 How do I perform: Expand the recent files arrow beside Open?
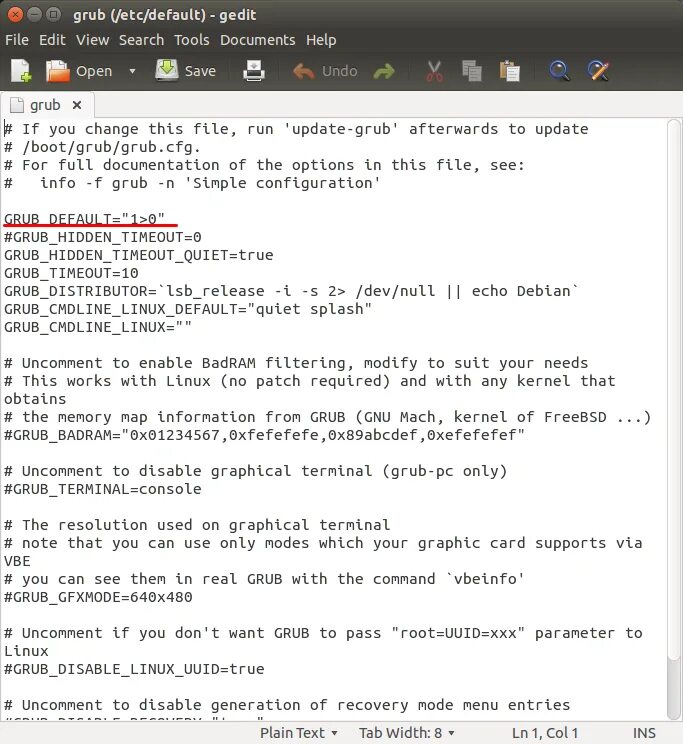tap(132, 71)
